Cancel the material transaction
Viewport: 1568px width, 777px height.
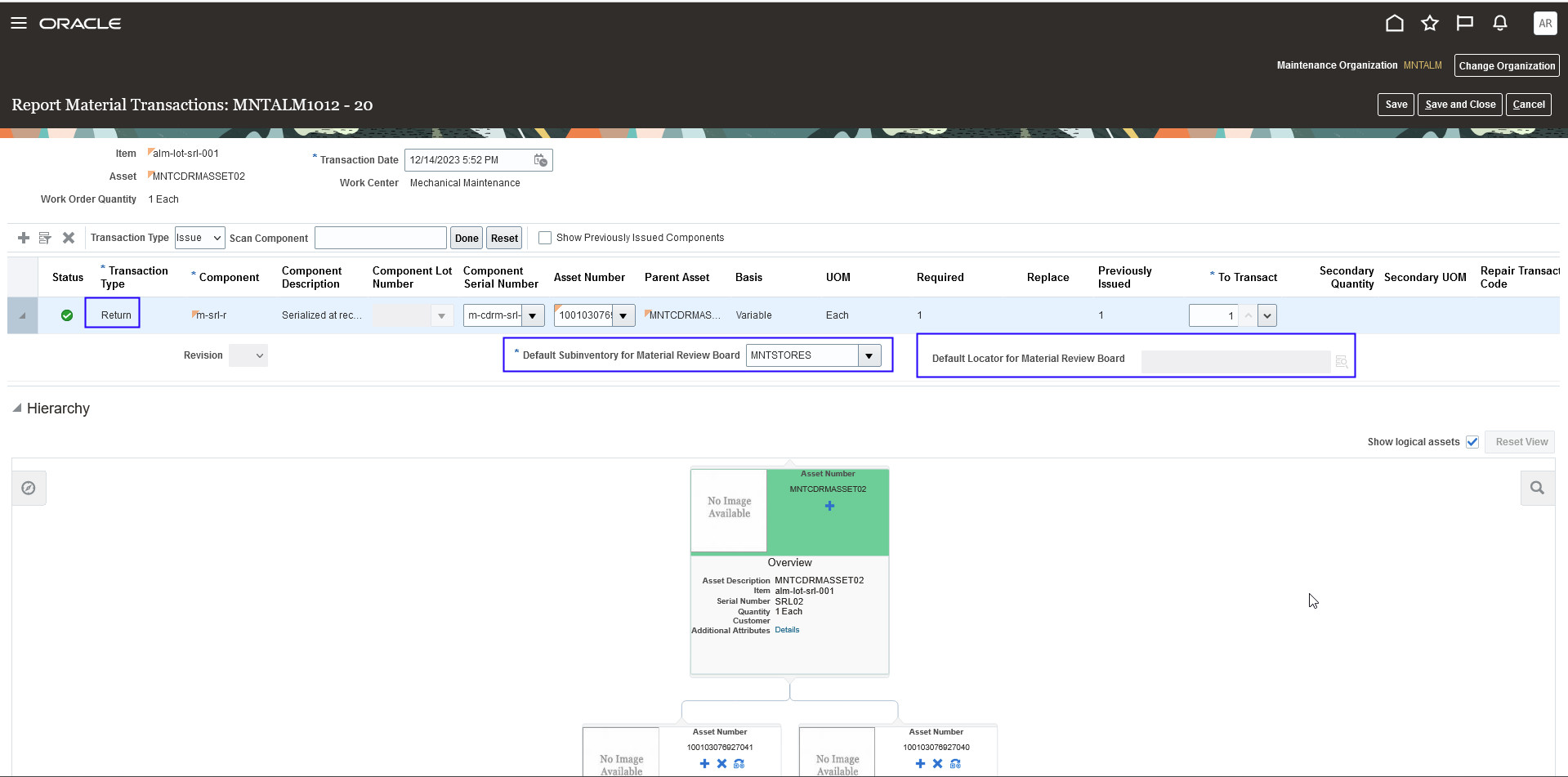point(1529,105)
